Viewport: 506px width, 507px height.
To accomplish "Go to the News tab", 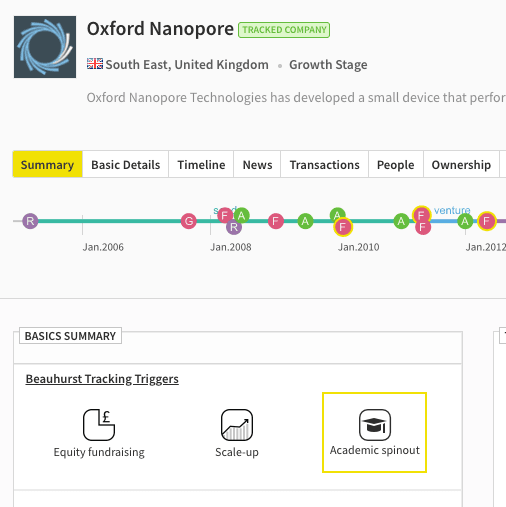I will pos(257,164).
